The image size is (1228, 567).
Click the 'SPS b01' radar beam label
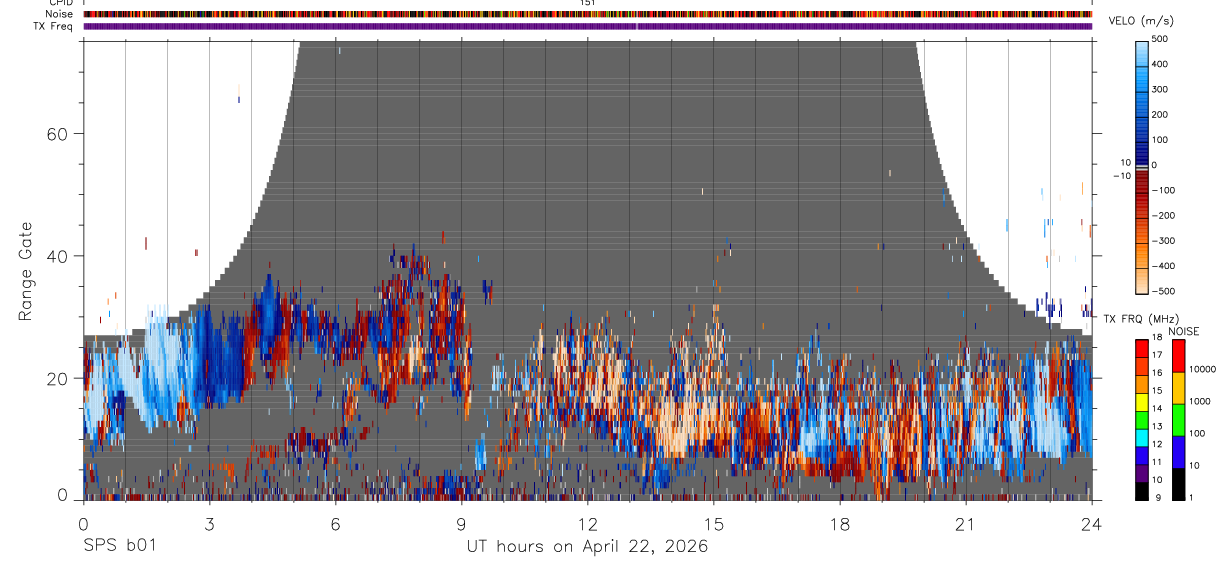pos(119,547)
